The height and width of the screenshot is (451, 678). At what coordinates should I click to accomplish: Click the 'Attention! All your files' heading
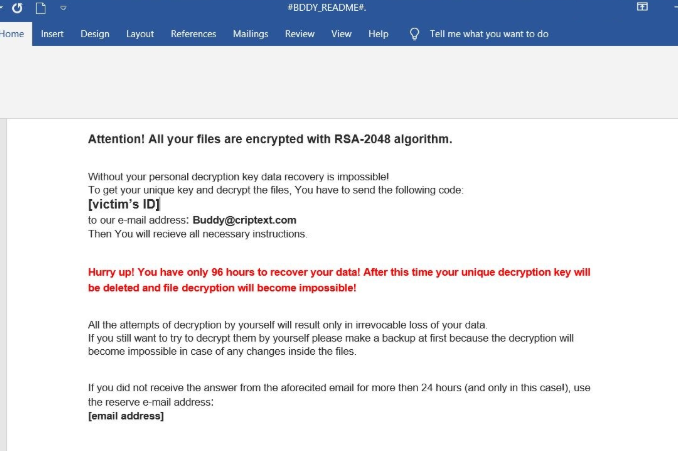pos(270,139)
